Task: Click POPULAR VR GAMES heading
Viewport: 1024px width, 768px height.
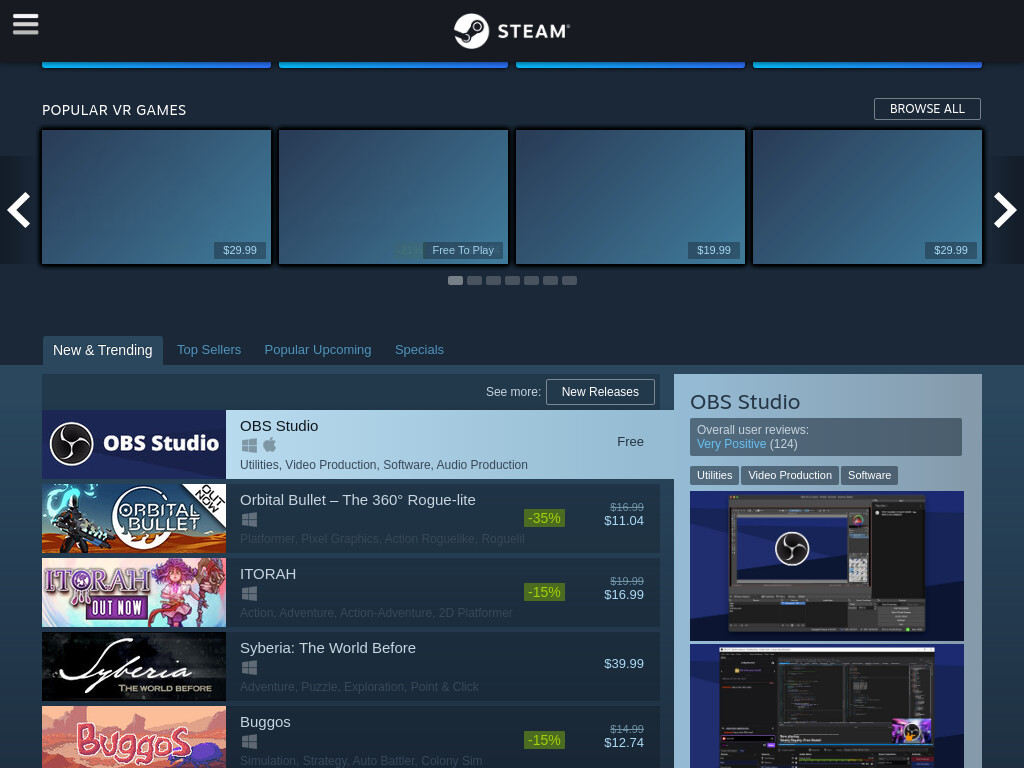Action: (x=114, y=110)
